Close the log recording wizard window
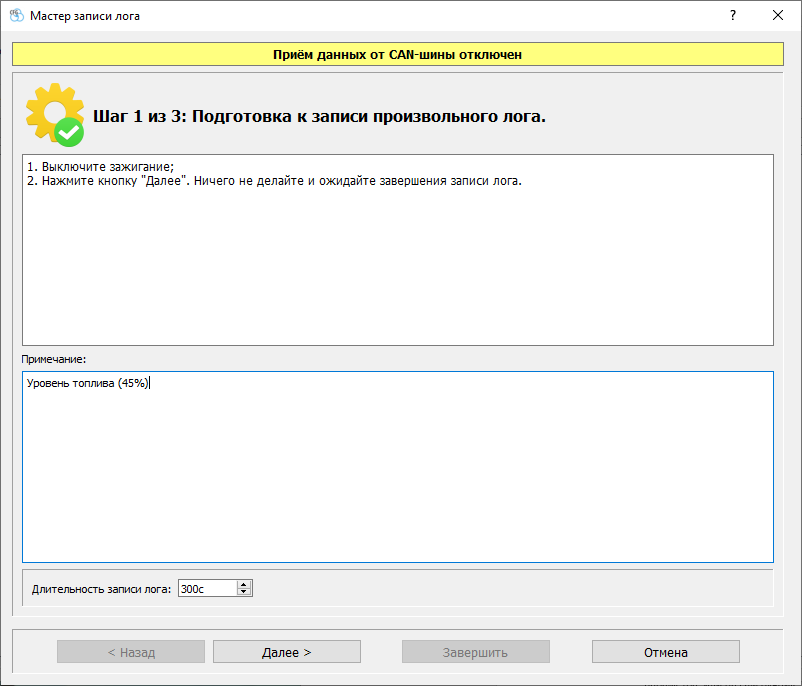The image size is (802, 686). point(778,16)
